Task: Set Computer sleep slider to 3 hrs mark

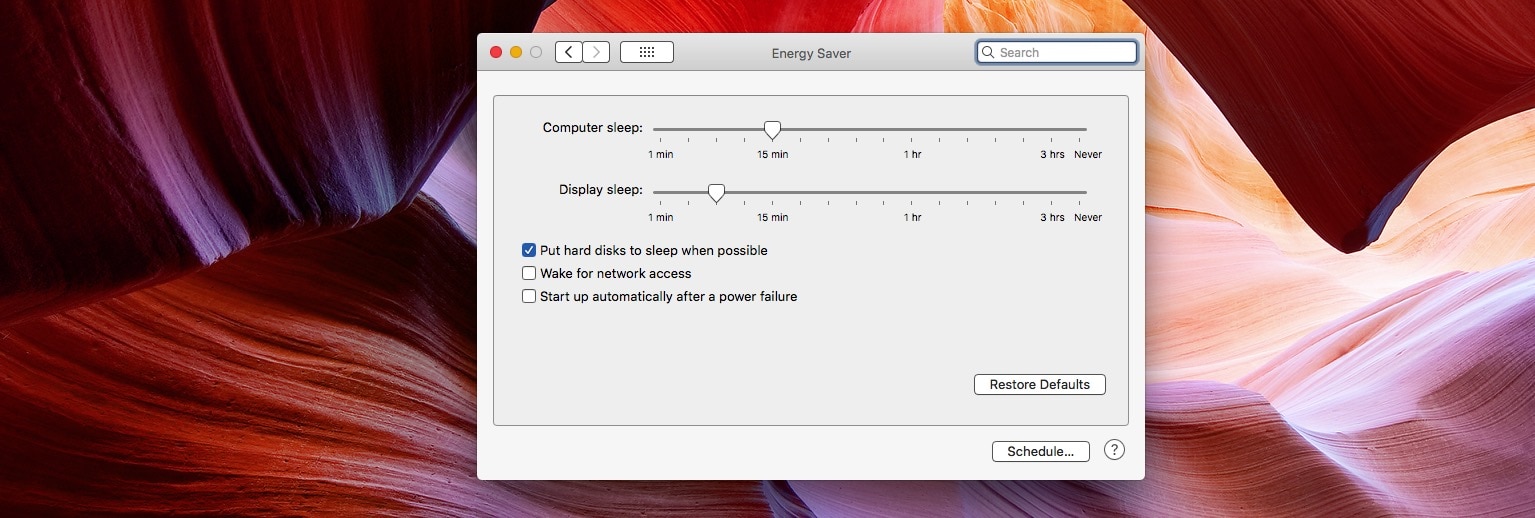Action: pyautogui.click(x=1052, y=130)
